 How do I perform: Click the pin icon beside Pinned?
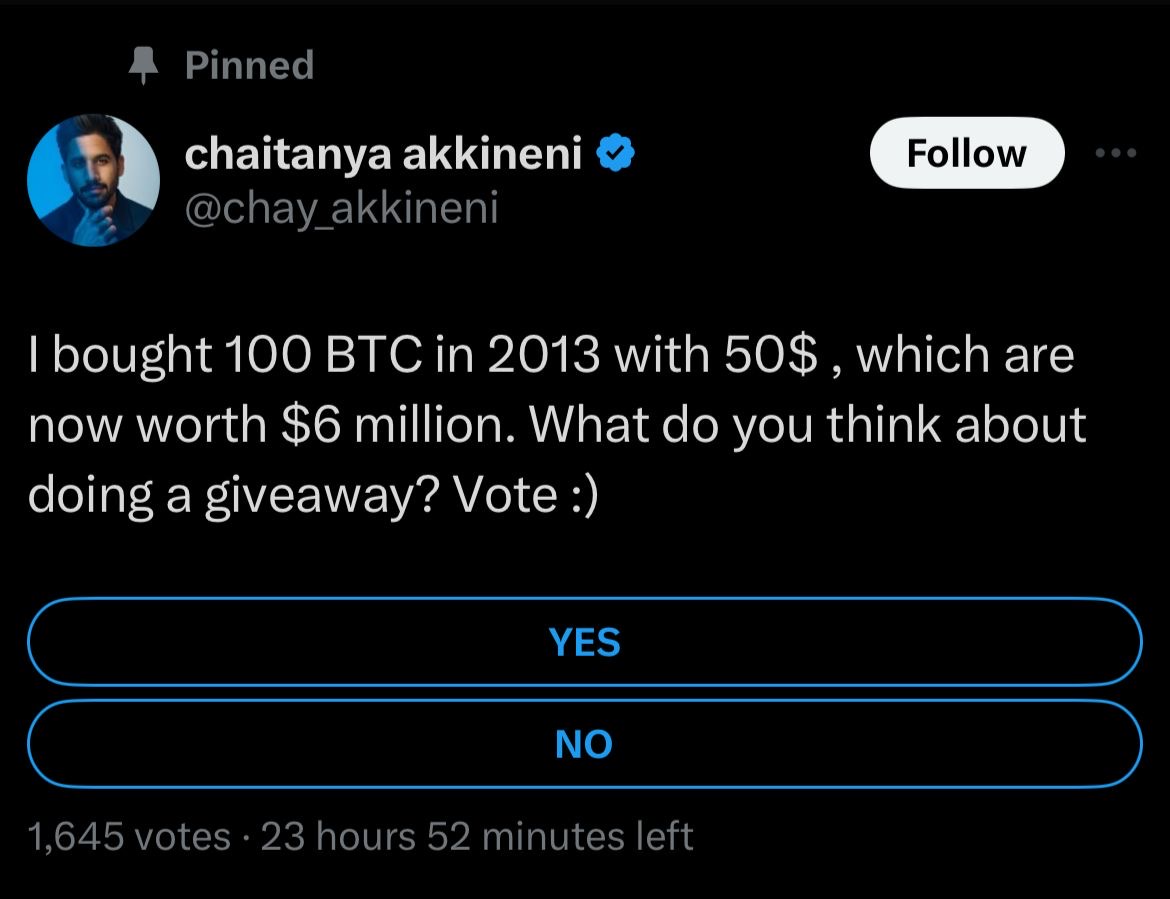[x=146, y=66]
